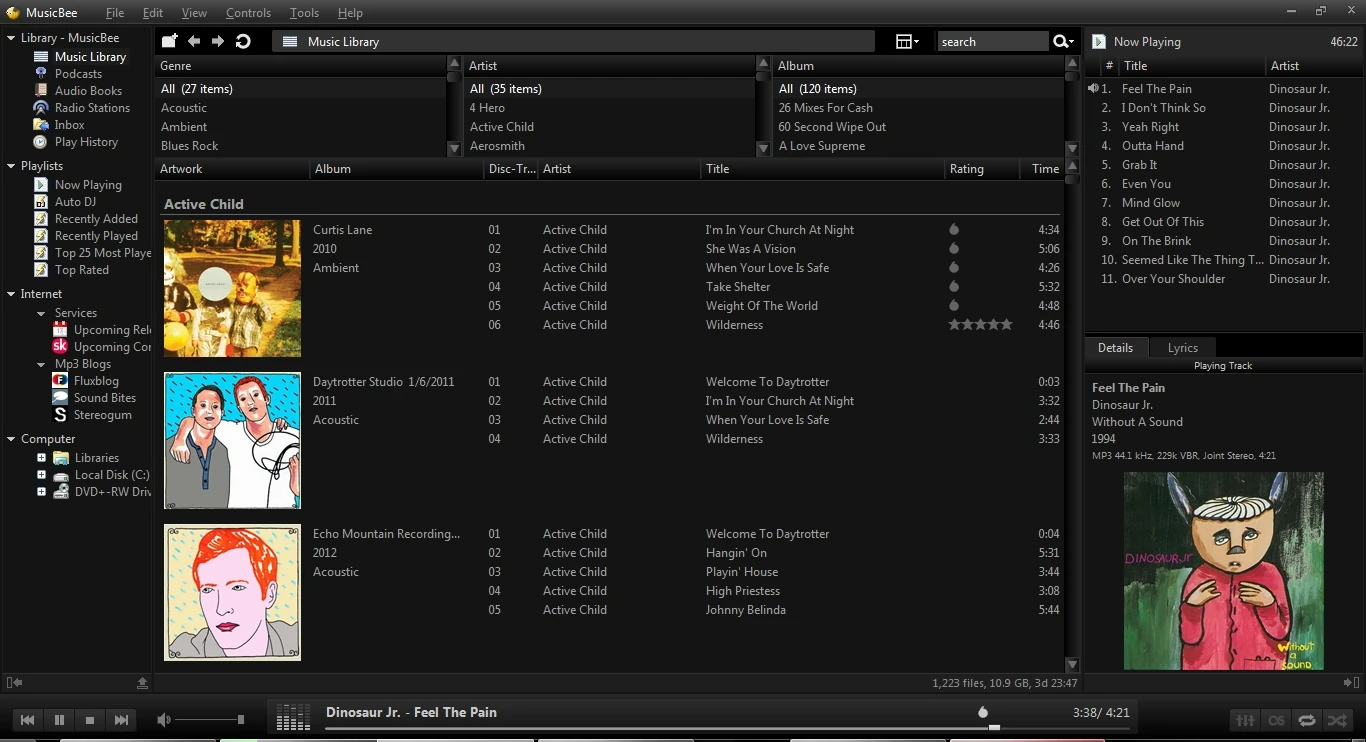This screenshot has height=742, width=1366.
Task: Click the new tab icon in toolbar
Action: coord(169,41)
